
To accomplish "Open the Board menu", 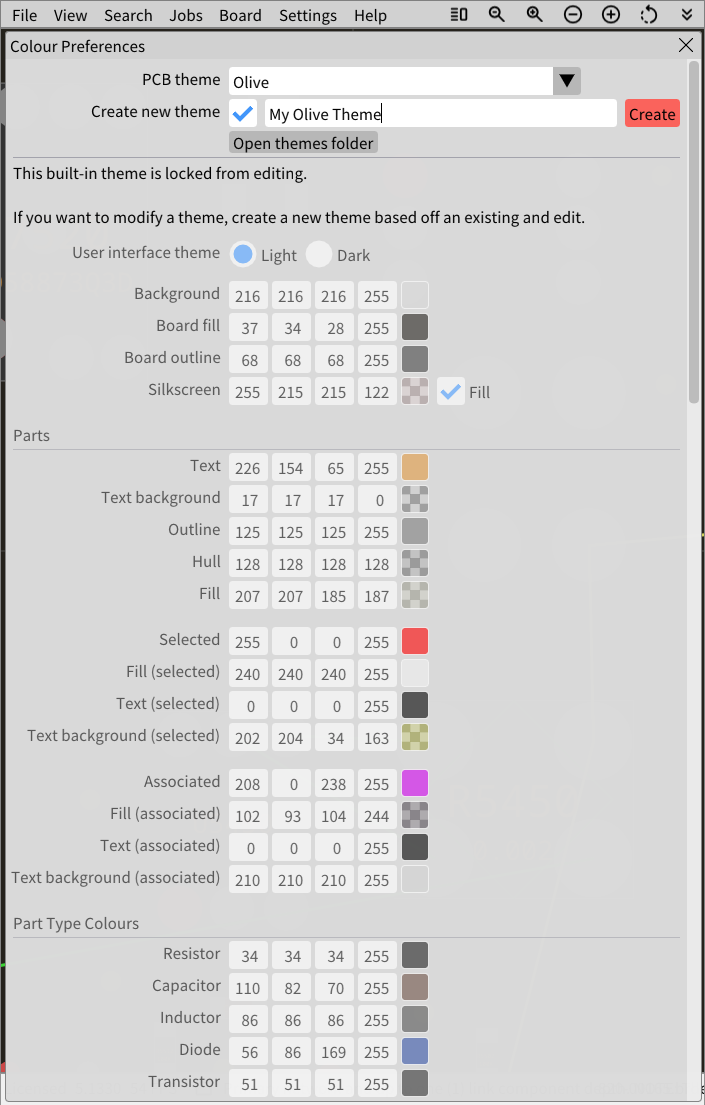I will coord(240,15).
